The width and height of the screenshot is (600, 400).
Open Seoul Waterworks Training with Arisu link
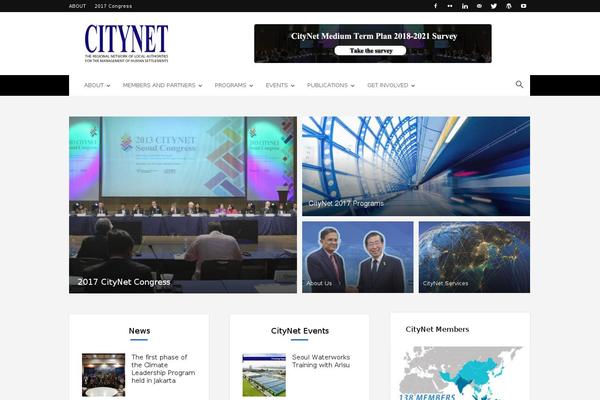point(321,361)
